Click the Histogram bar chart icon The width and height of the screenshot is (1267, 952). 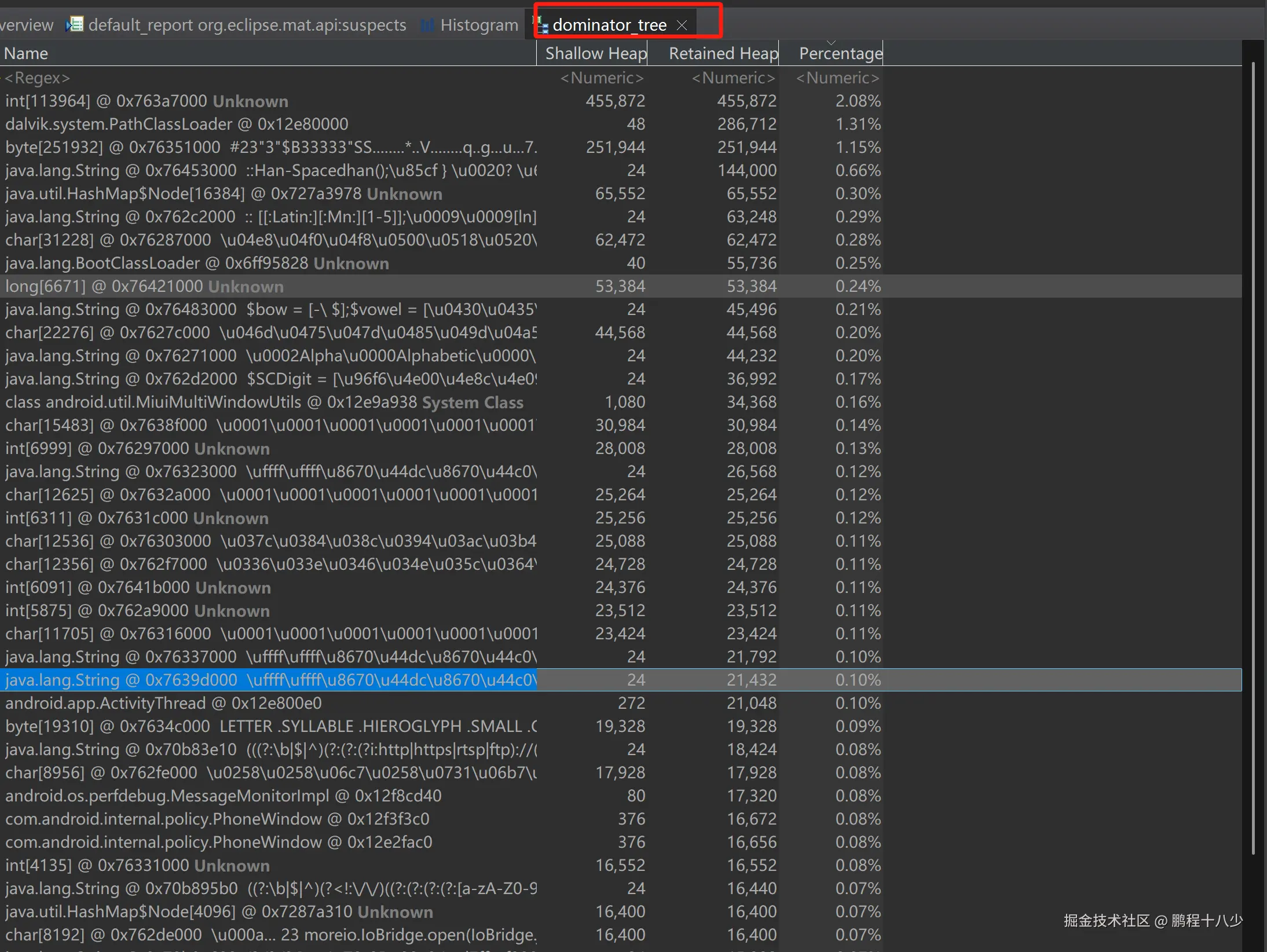pyautogui.click(x=427, y=25)
